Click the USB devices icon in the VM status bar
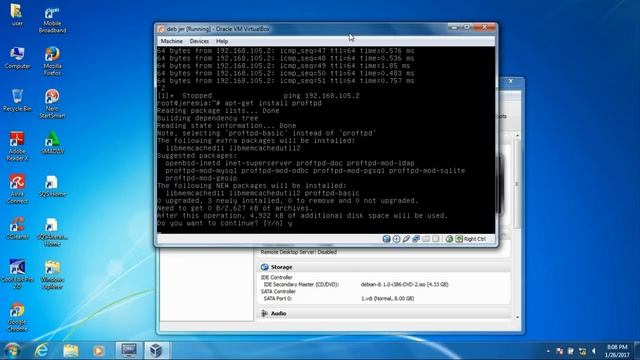The height and width of the screenshot is (360, 640). point(406,239)
